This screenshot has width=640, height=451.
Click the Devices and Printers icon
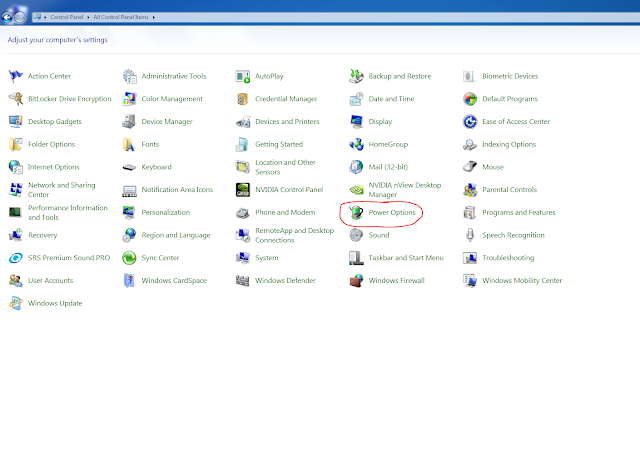coord(243,122)
